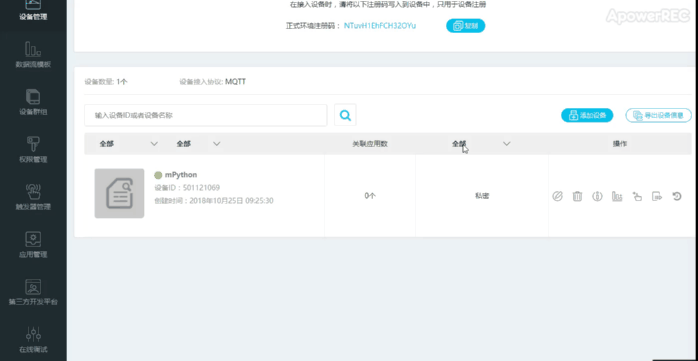698x361 pixels.
Task: Click the 设备接入协议: MQTT text
Action: coord(212,82)
